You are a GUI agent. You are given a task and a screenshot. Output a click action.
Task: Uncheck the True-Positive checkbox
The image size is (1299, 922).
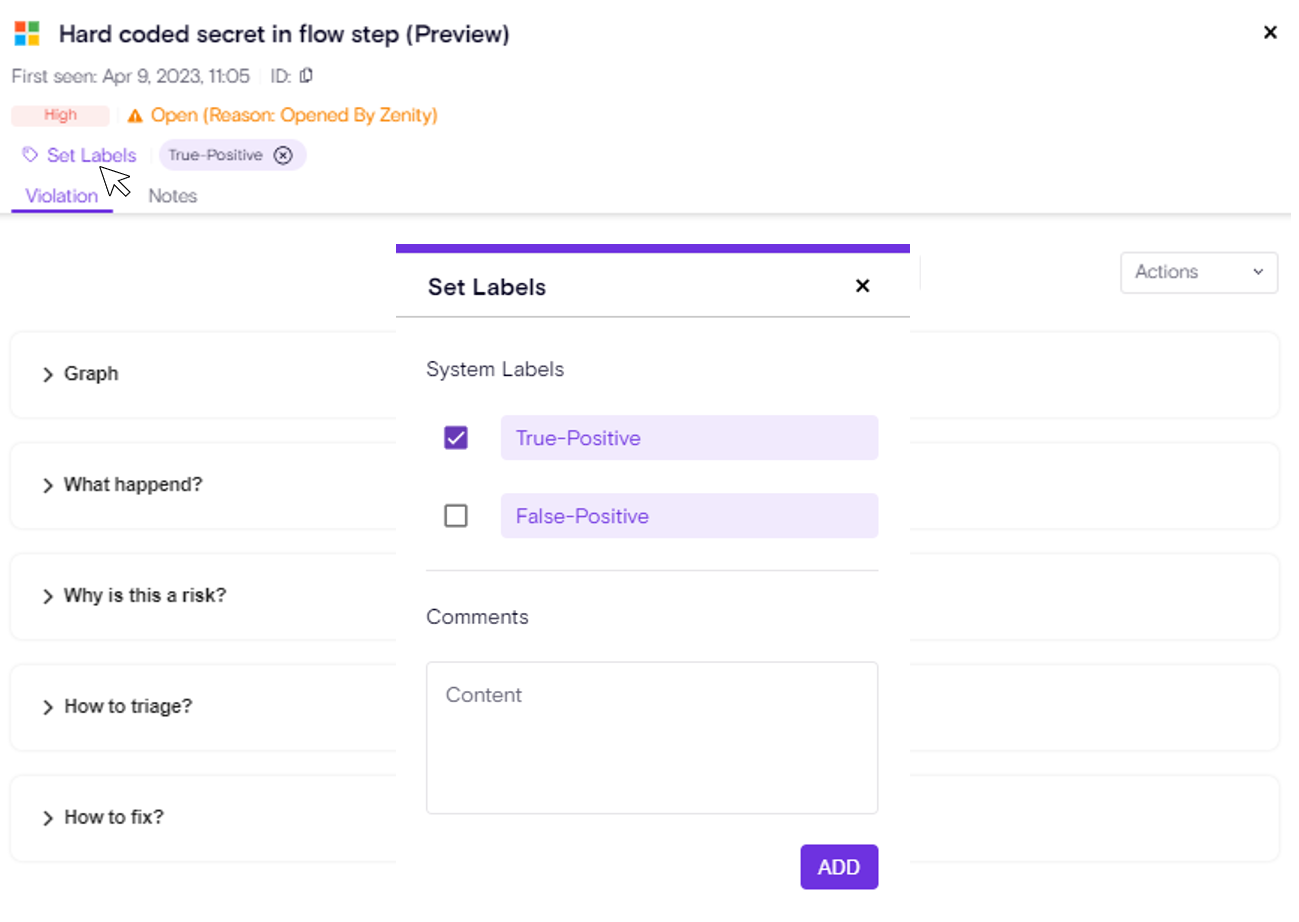click(456, 438)
